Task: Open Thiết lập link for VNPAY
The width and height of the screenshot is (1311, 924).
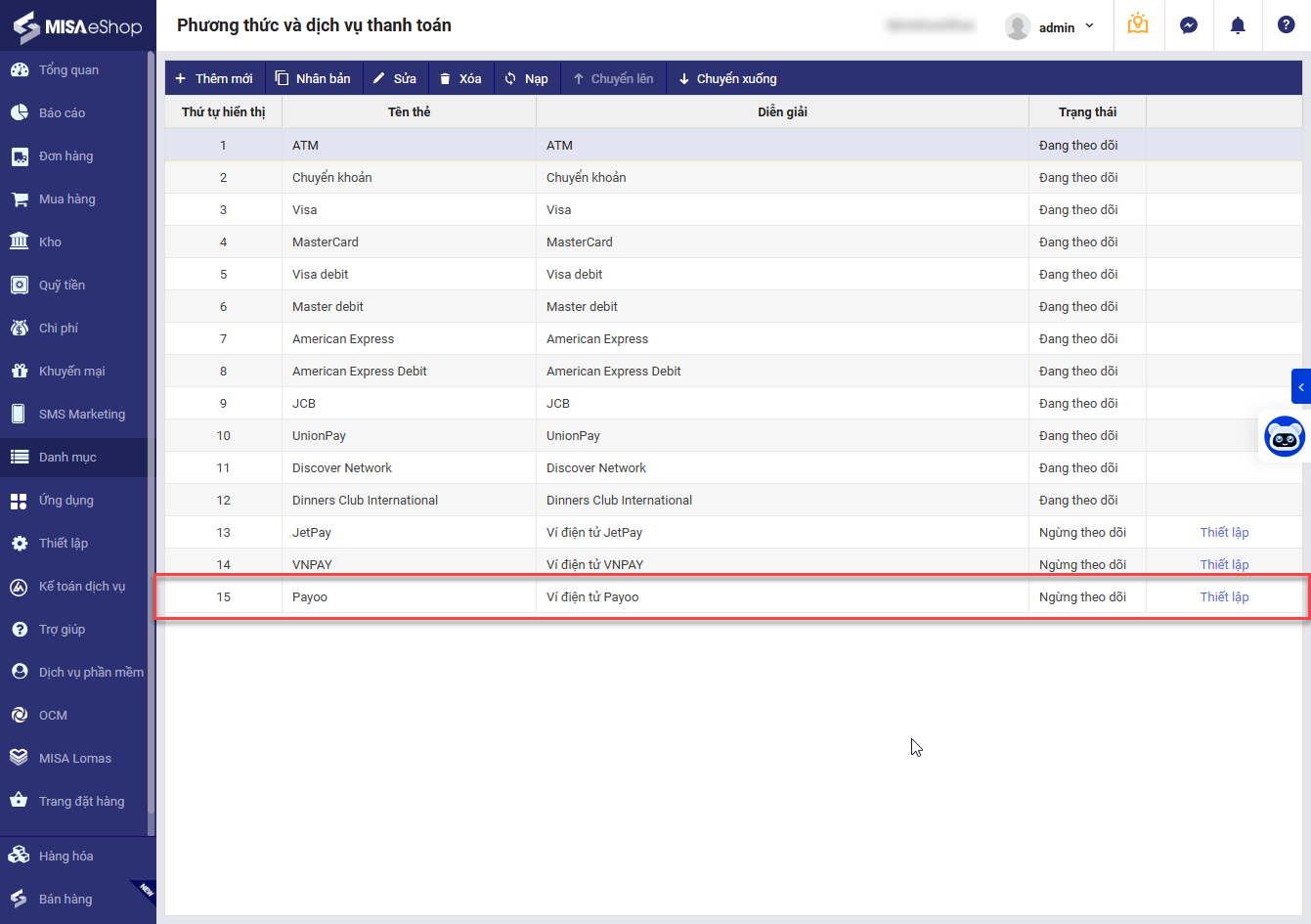Action: tap(1224, 565)
